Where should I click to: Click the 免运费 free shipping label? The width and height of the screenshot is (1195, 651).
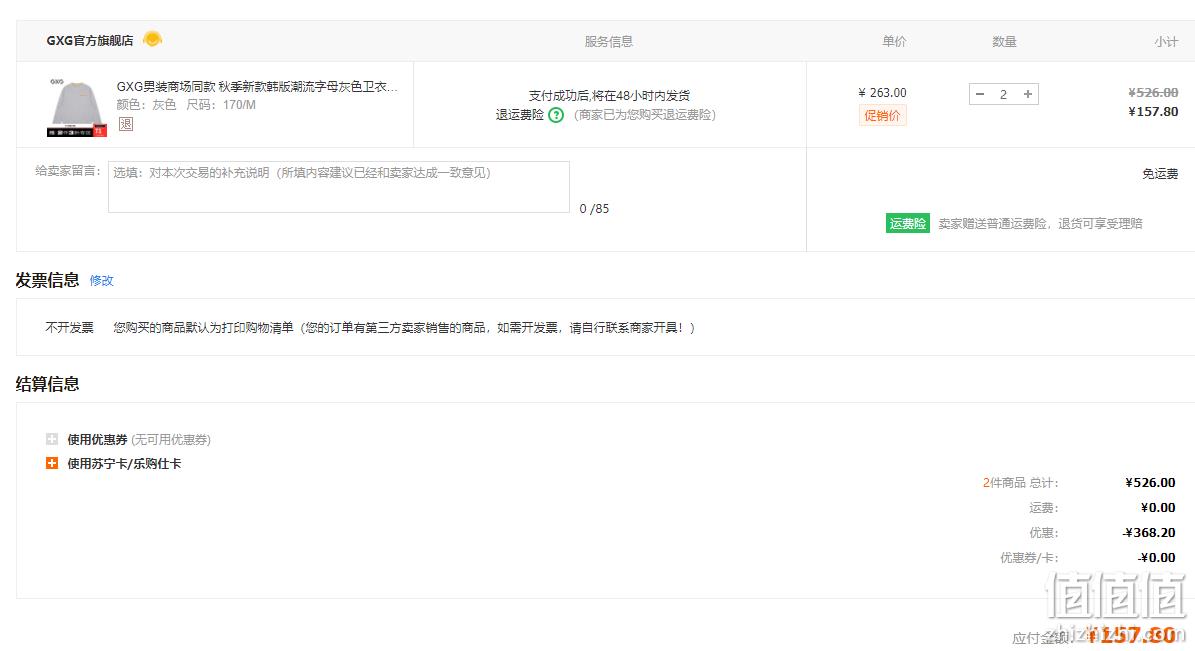(x=1160, y=174)
